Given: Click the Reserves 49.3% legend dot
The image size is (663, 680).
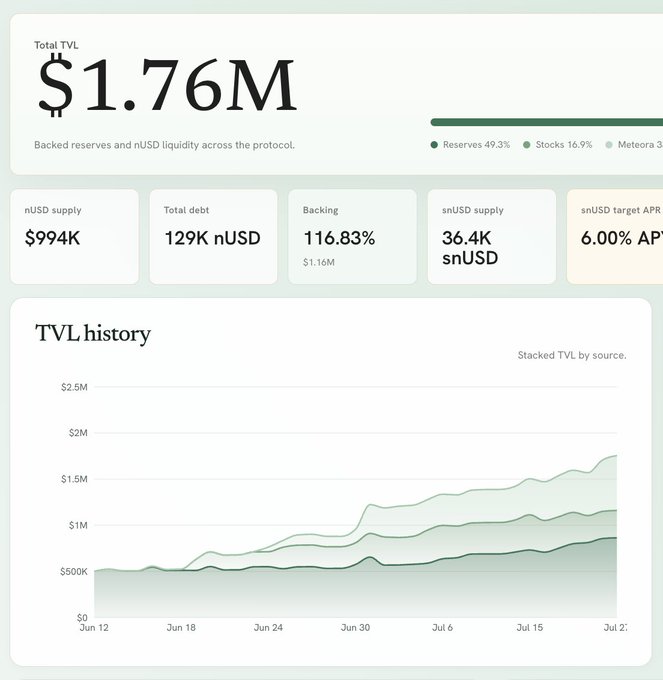Looking at the screenshot, I should [434, 145].
